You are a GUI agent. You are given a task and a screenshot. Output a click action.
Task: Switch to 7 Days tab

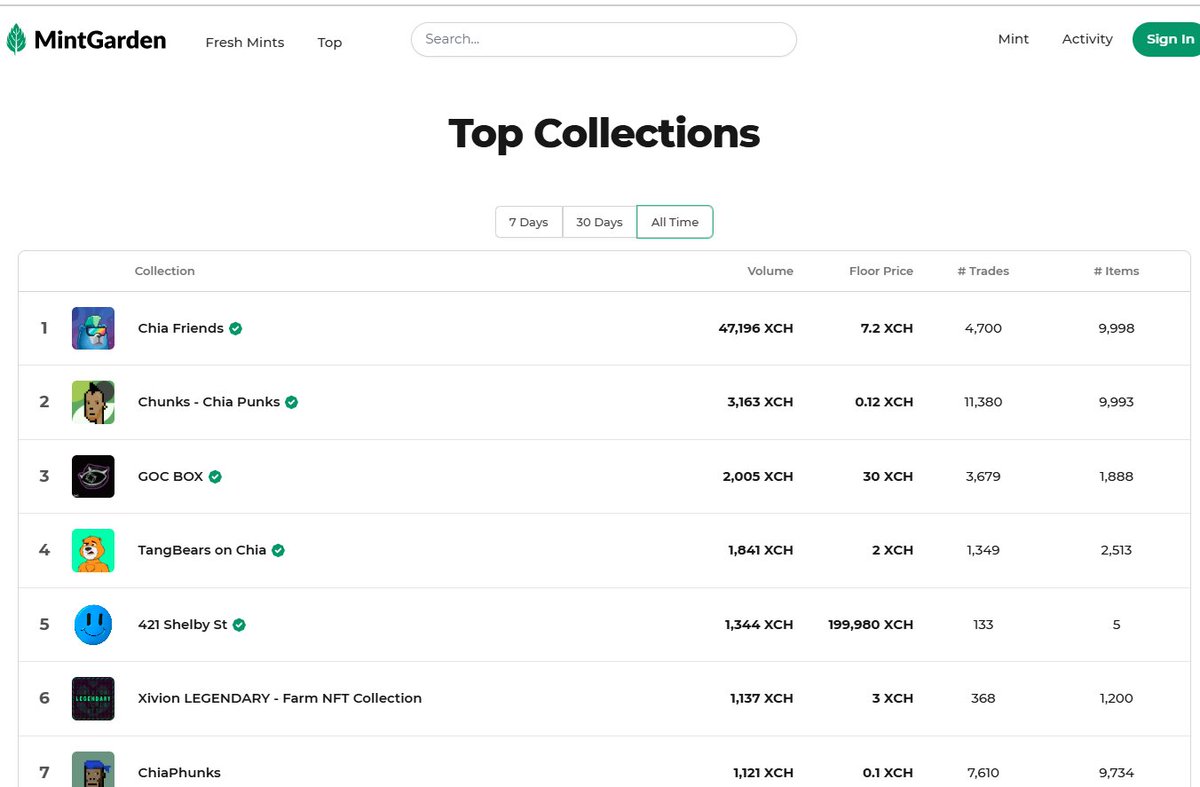(529, 222)
